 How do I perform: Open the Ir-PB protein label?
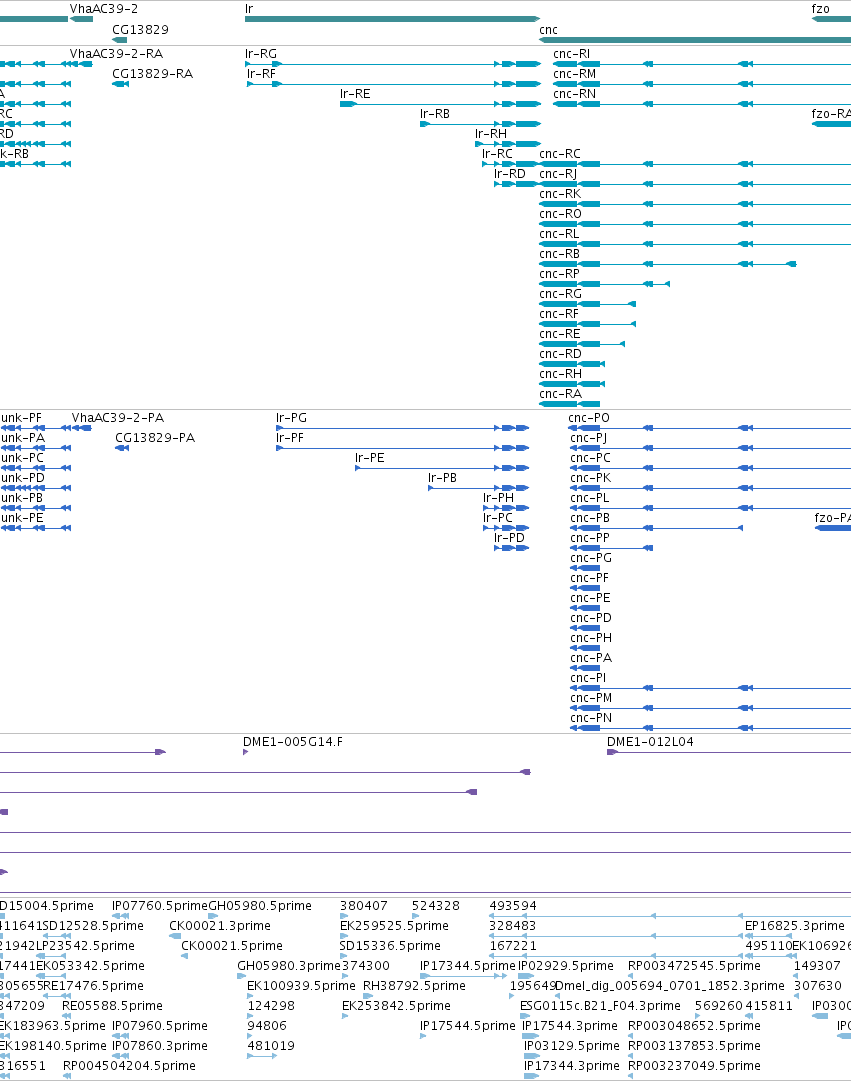[442, 478]
